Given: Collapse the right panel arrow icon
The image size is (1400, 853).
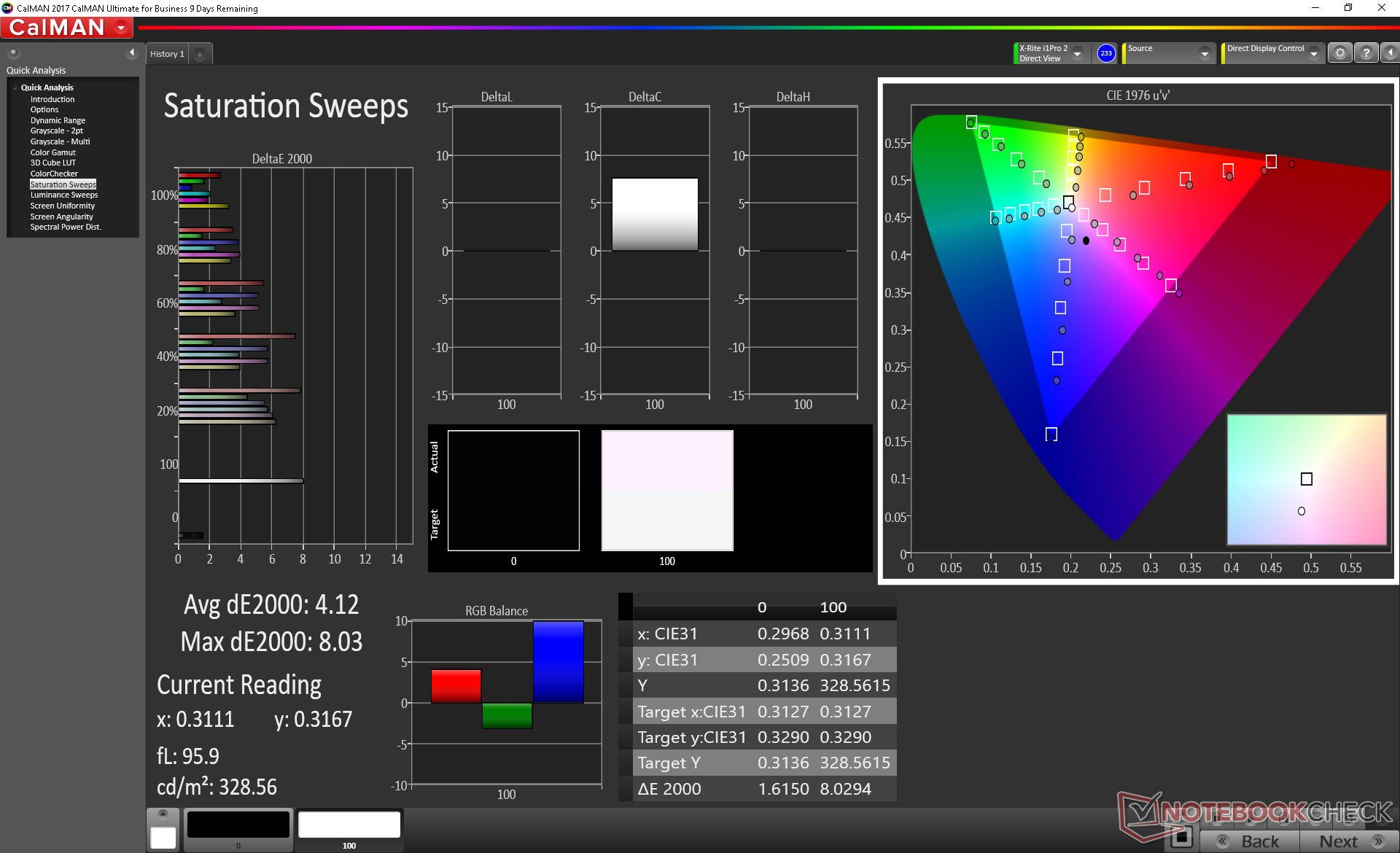Looking at the screenshot, I should tap(1390, 53).
